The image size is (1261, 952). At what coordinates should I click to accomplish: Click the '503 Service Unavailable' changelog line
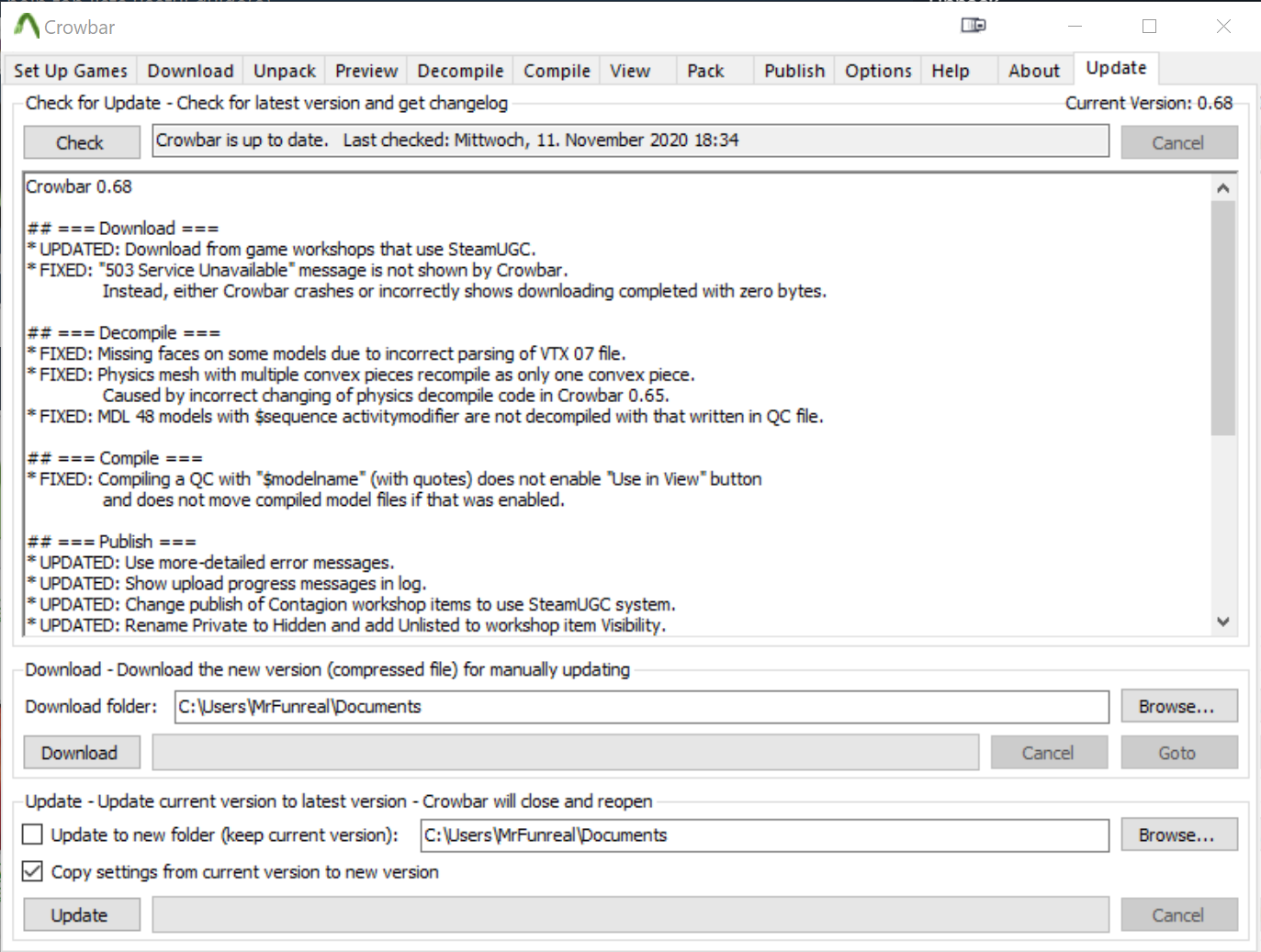point(298,271)
